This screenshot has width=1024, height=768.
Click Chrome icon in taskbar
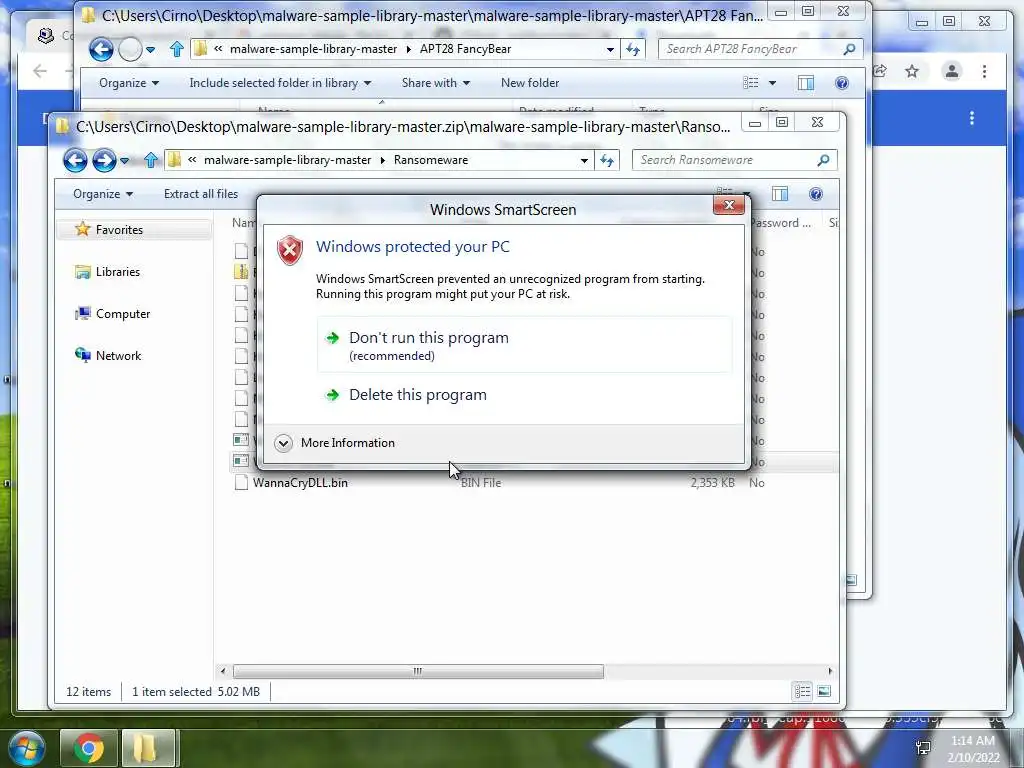click(x=89, y=748)
